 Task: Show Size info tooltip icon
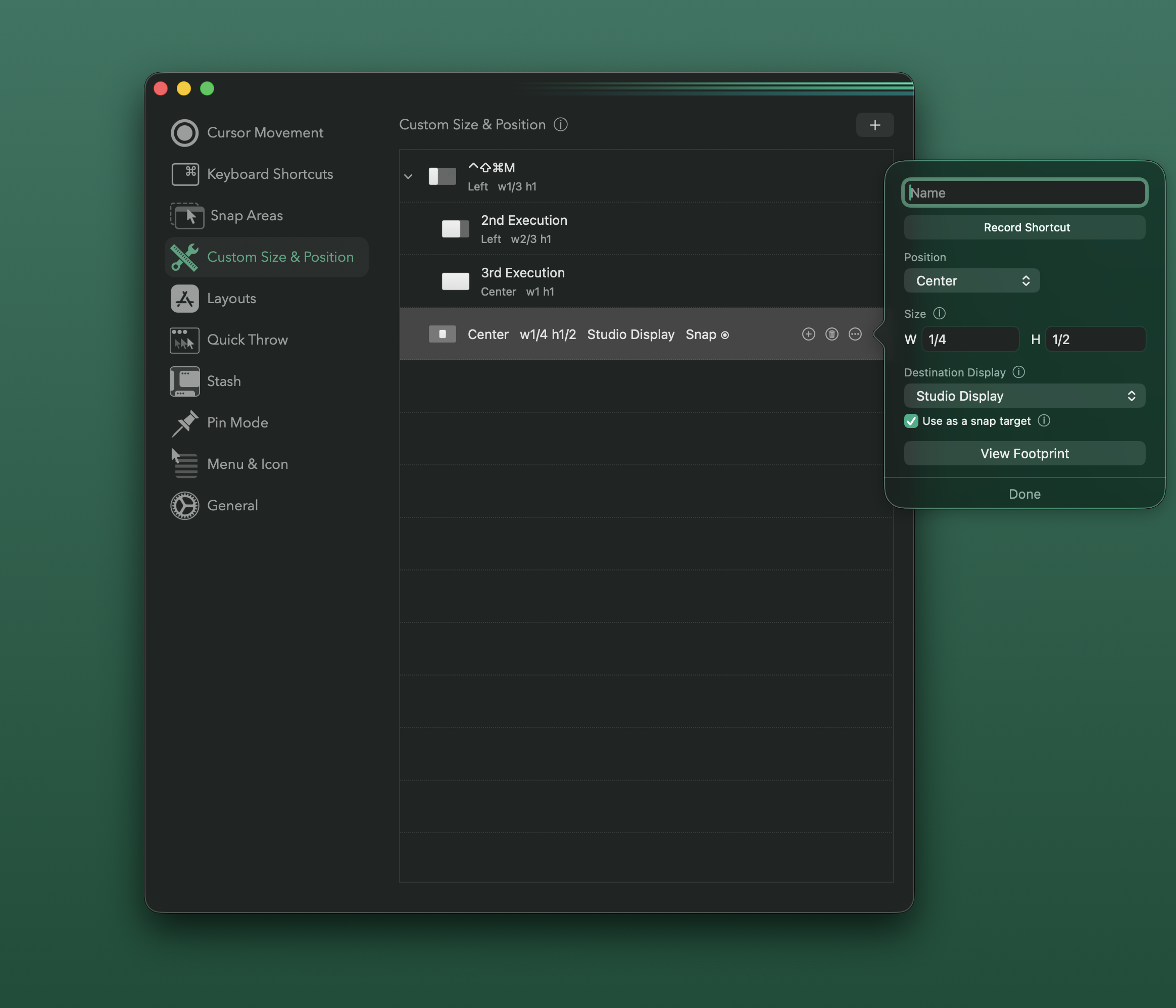pos(939,313)
